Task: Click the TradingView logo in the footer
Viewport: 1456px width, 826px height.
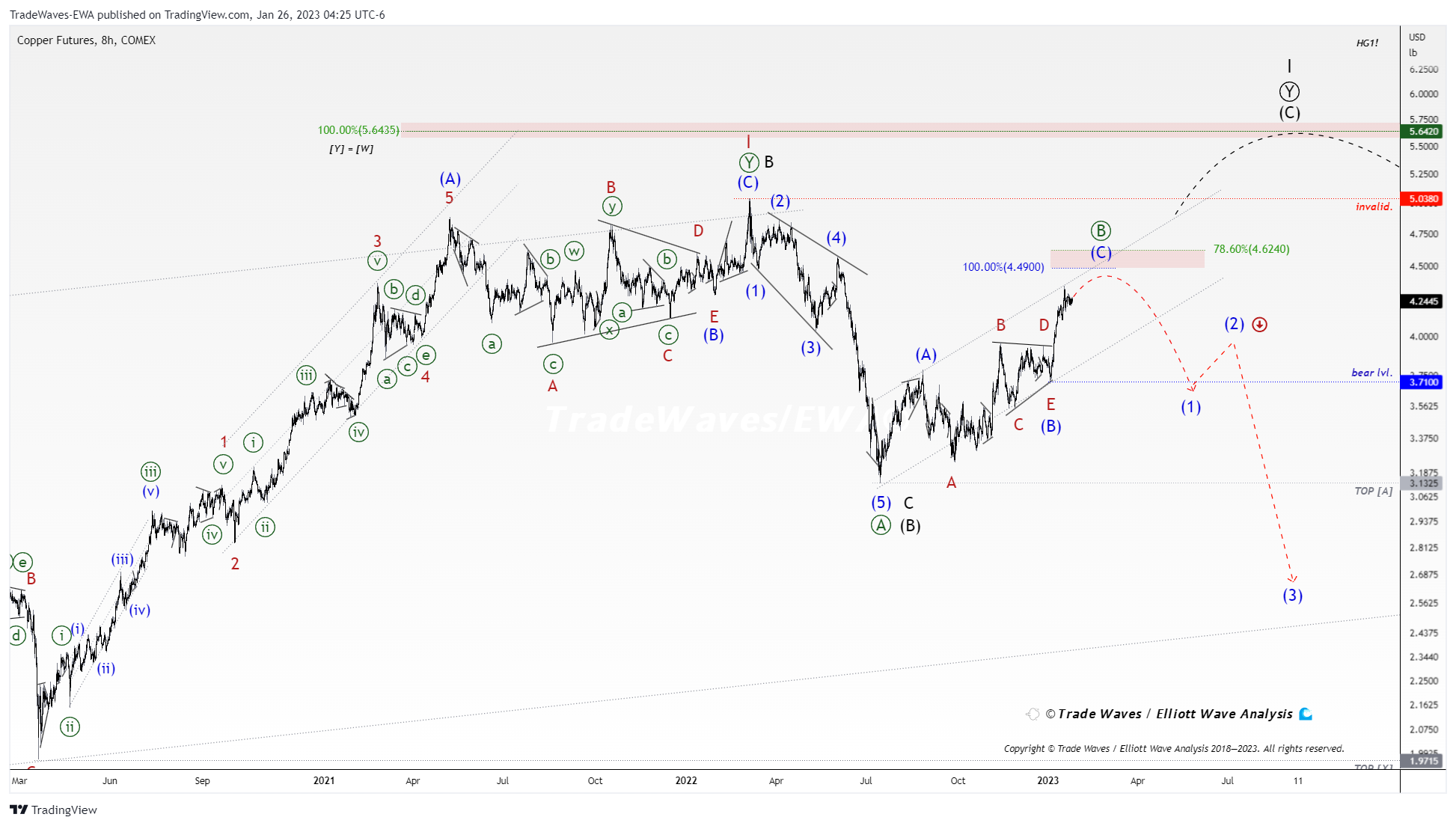Action: point(53,810)
